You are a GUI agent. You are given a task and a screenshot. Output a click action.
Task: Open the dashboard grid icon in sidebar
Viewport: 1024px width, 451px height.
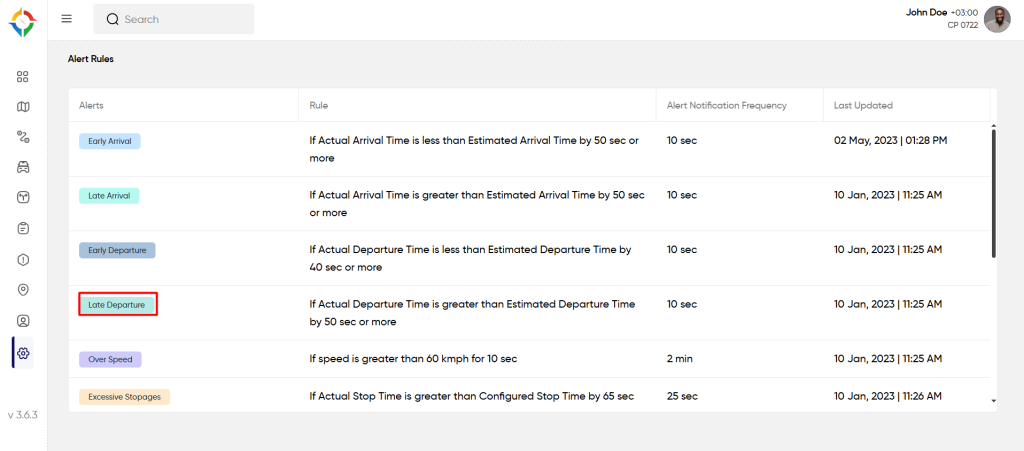[x=23, y=76]
